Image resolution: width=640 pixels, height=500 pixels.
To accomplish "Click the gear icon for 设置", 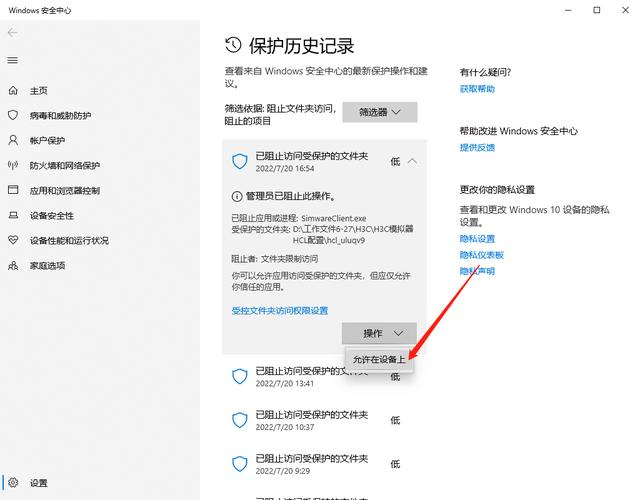I will 13,482.
